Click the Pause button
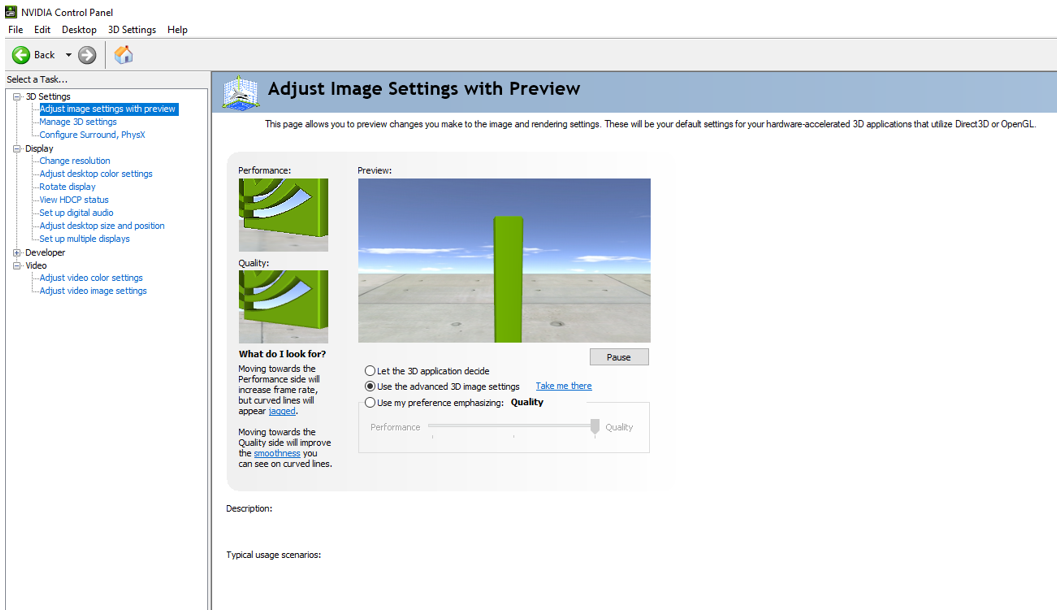 pyautogui.click(x=619, y=357)
